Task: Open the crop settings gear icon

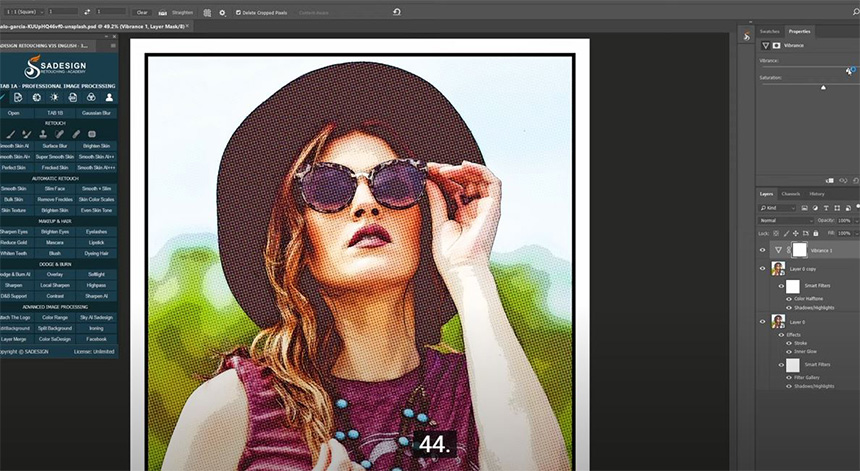Action: tap(221, 12)
